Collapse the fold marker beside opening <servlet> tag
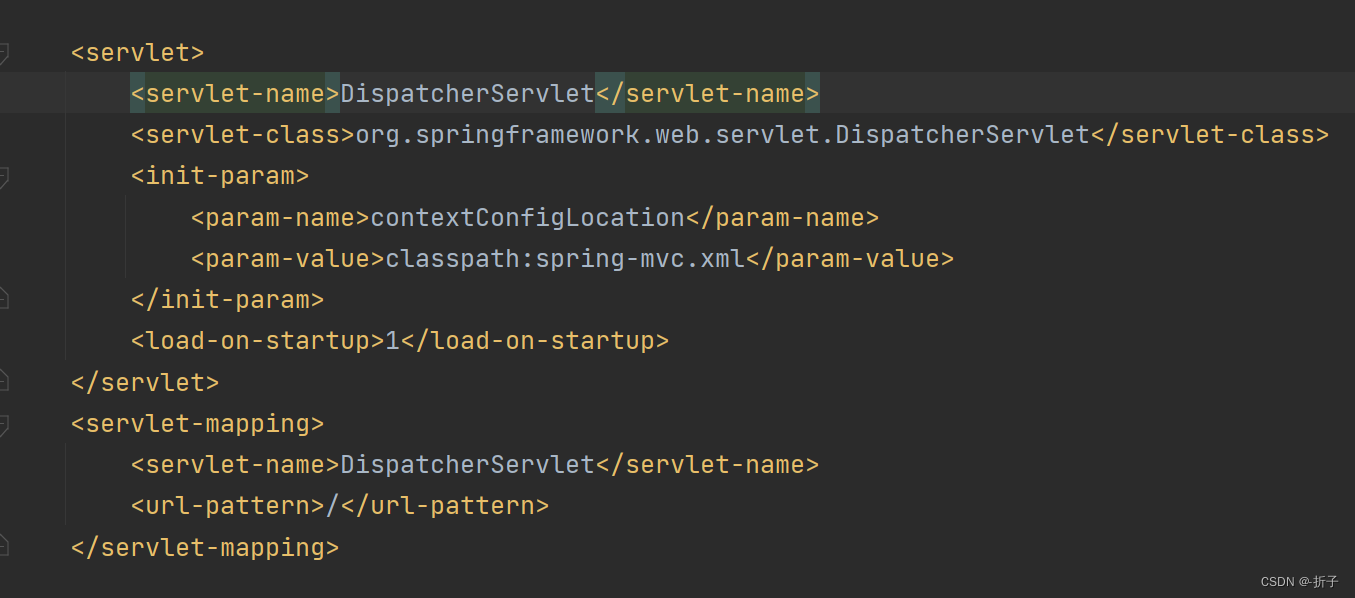Image resolution: width=1355 pixels, height=598 pixels. 4,53
